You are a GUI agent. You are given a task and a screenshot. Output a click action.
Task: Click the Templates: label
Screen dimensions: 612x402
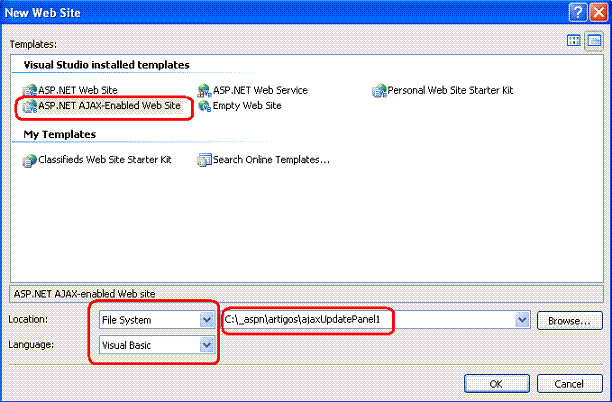[x=33, y=44]
